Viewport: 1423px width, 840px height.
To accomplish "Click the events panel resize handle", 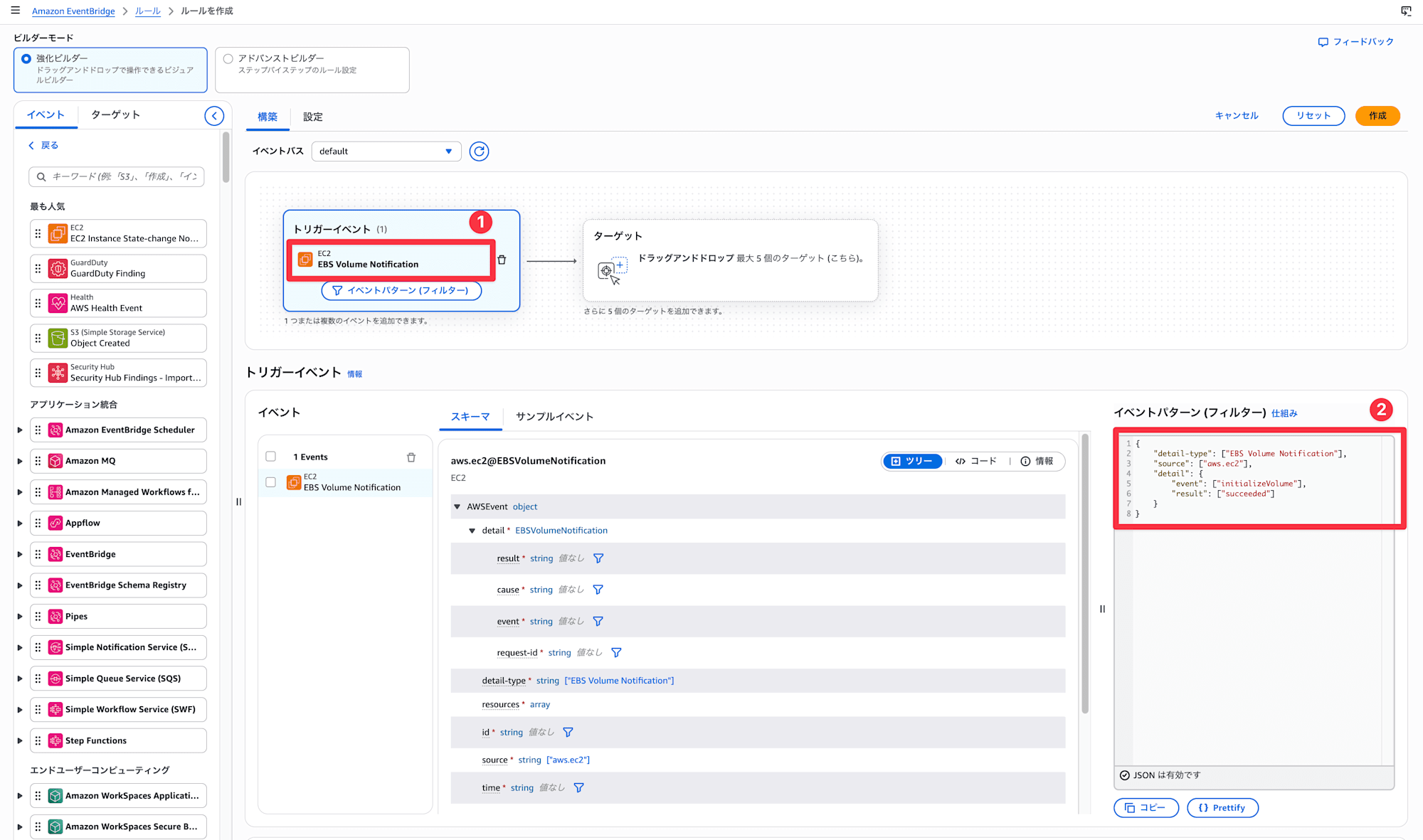I will (x=239, y=501).
